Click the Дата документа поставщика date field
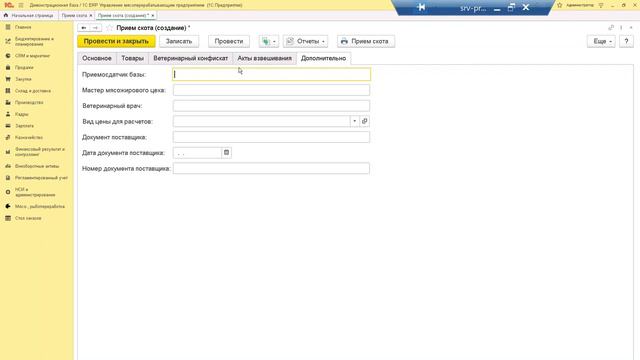 coord(197,153)
